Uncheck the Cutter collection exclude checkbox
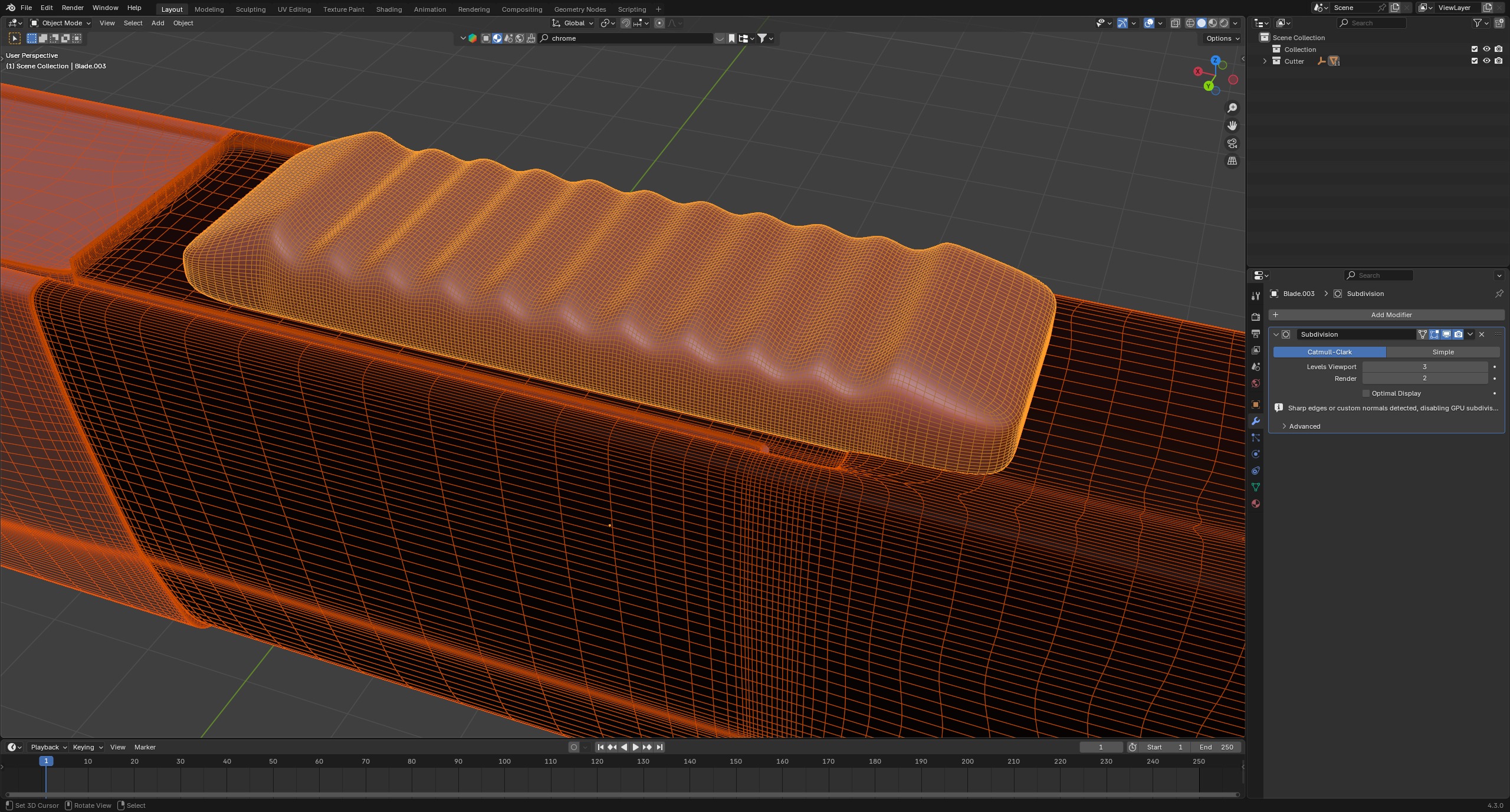Screen dimensions: 1510x812 [x=1475, y=61]
